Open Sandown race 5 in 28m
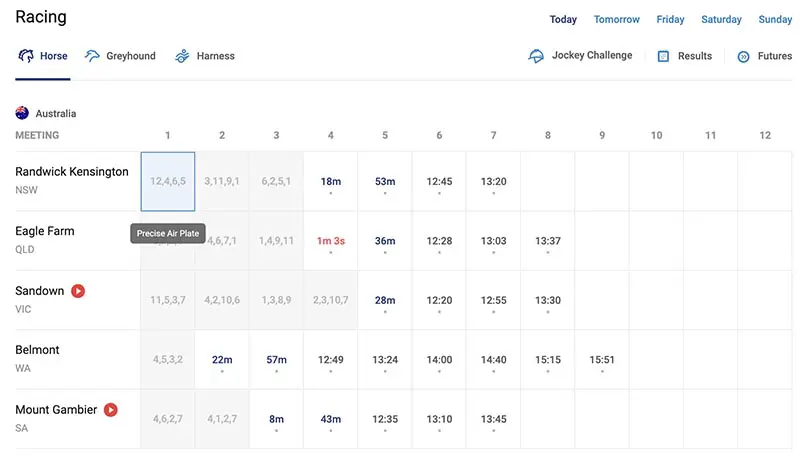The height and width of the screenshot is (460, 800). pyautogui.click(x=385, y=300)
